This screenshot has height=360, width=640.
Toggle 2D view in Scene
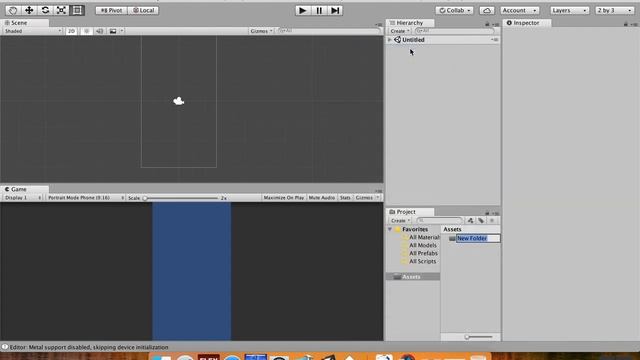(71, 31)
